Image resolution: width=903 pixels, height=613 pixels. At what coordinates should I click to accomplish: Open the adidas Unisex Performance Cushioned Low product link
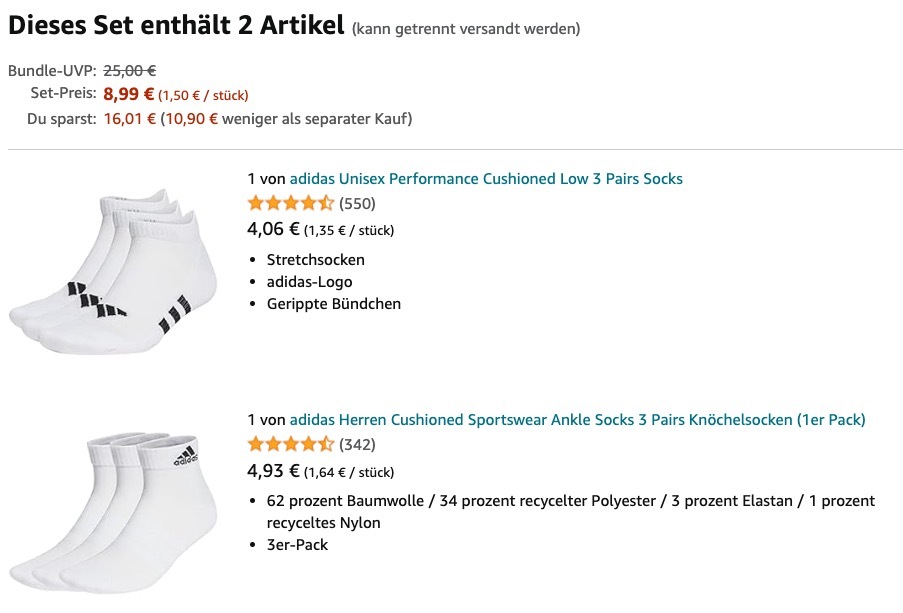click(486, 179)
